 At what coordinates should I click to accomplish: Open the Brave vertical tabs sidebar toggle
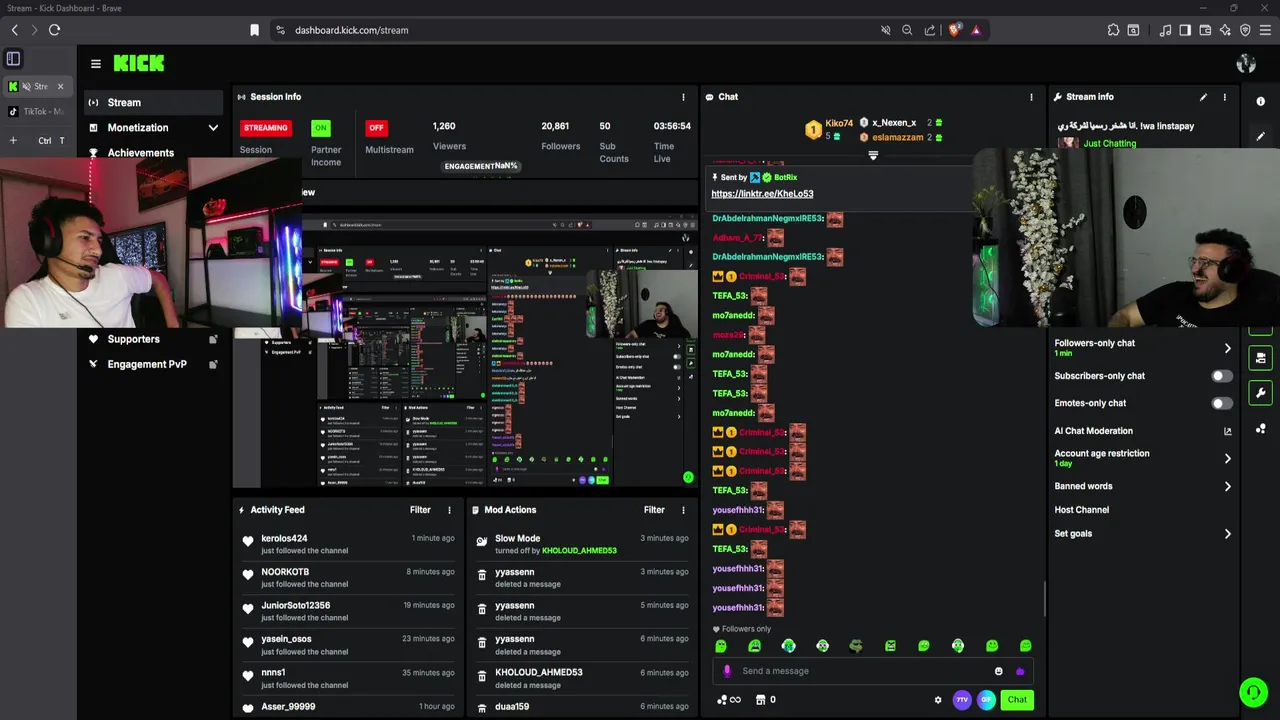pos(13,59)
